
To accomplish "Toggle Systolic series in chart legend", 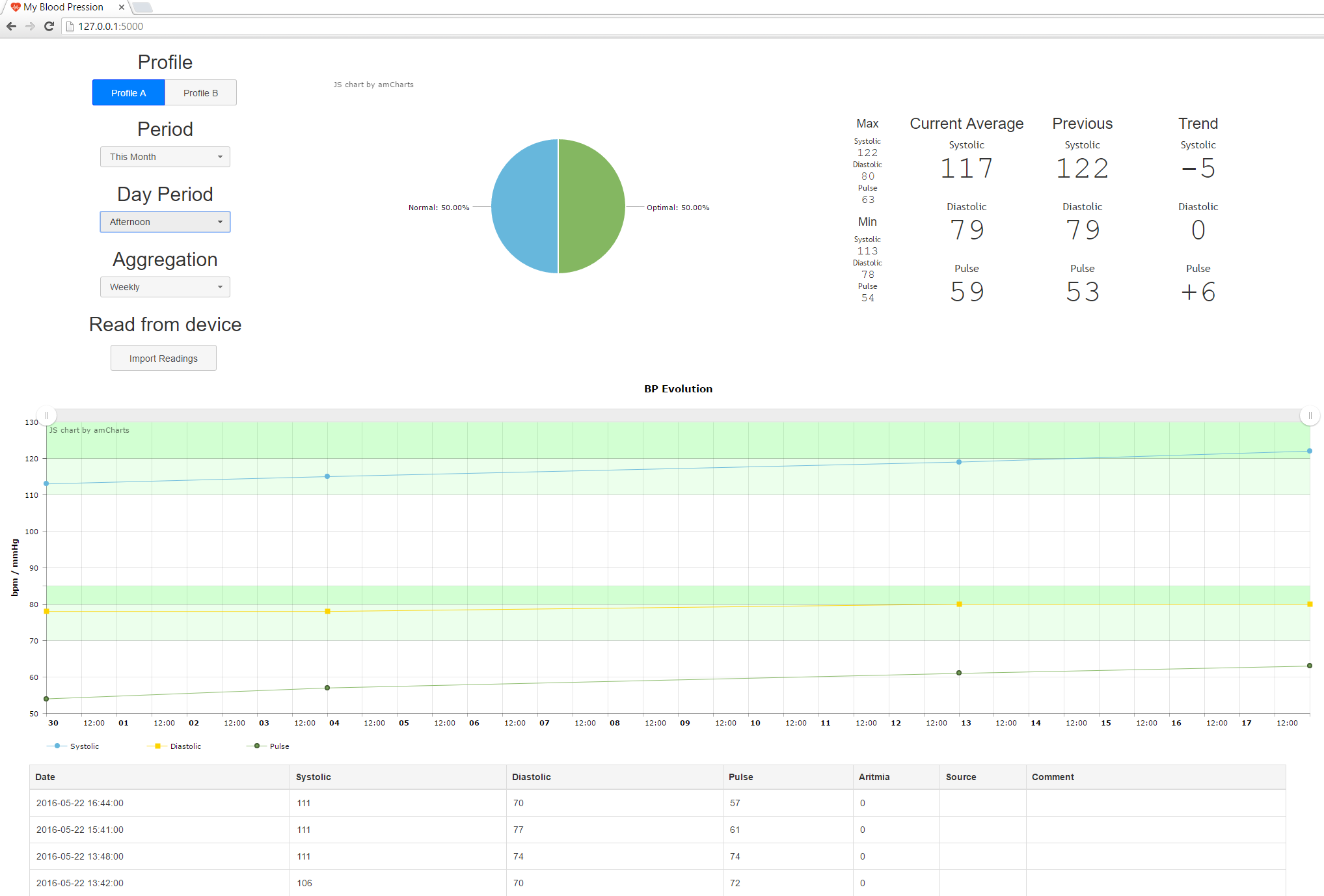I will point(73,746).
